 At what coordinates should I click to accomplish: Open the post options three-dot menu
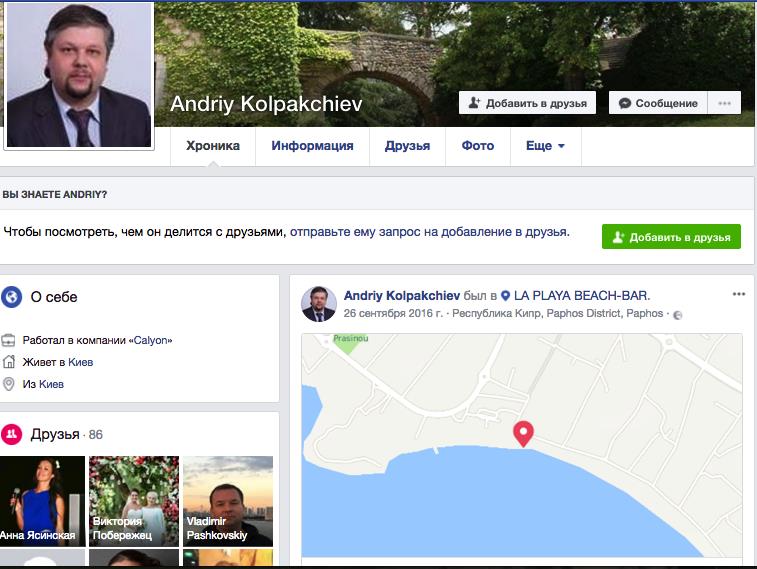(x=739, y=294)
